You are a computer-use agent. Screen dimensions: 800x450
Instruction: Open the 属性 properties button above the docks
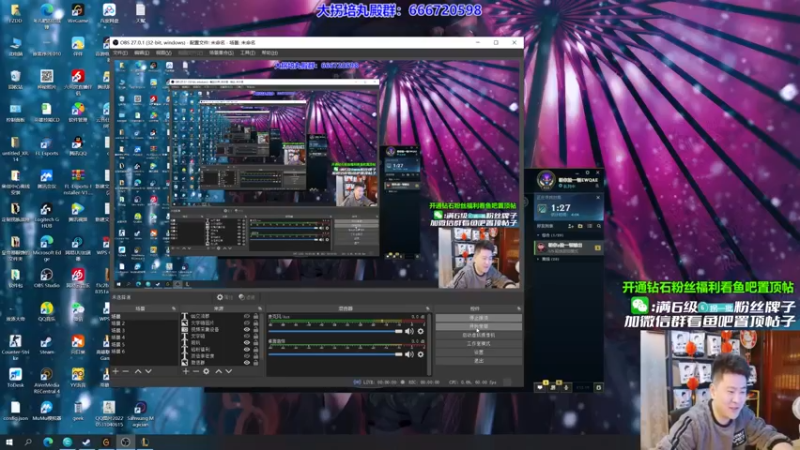(224, 297)
